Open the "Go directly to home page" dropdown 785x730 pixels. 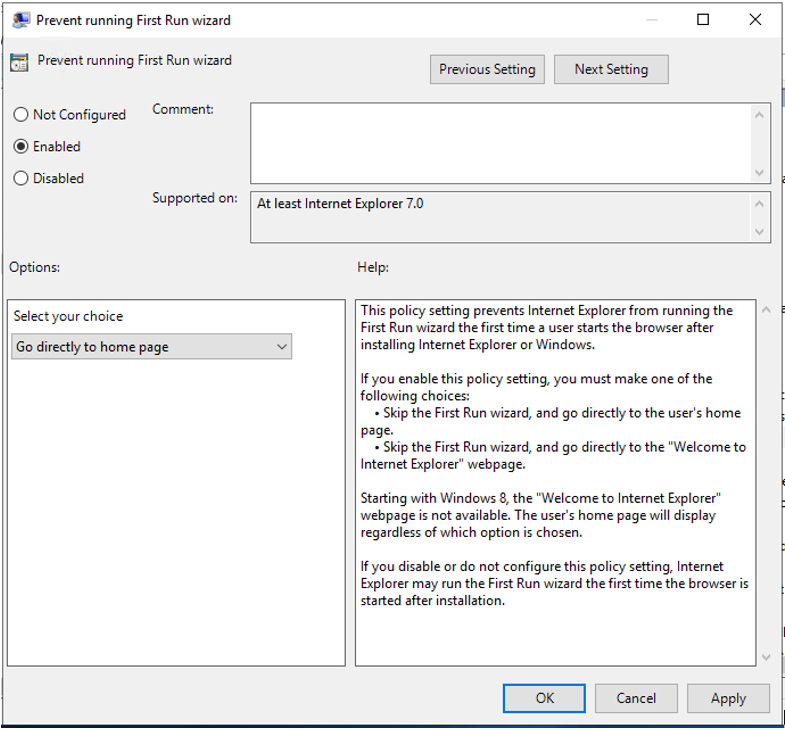tap(151, 347)
